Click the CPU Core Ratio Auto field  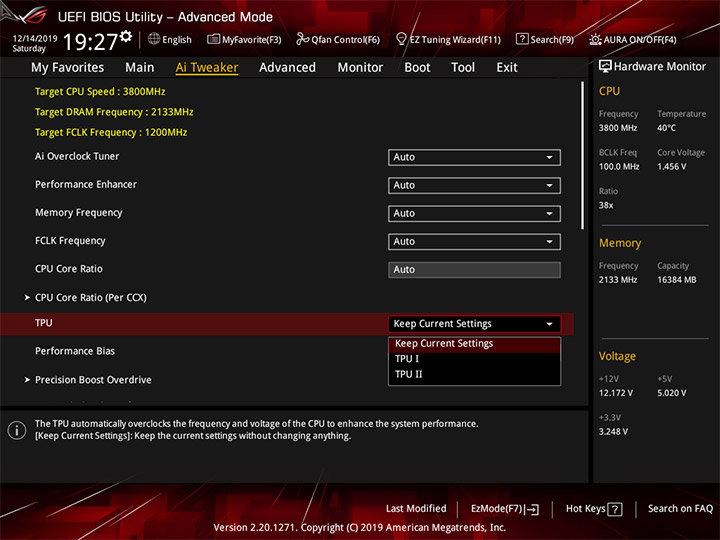pyautogui.click(x=474, y=270)
